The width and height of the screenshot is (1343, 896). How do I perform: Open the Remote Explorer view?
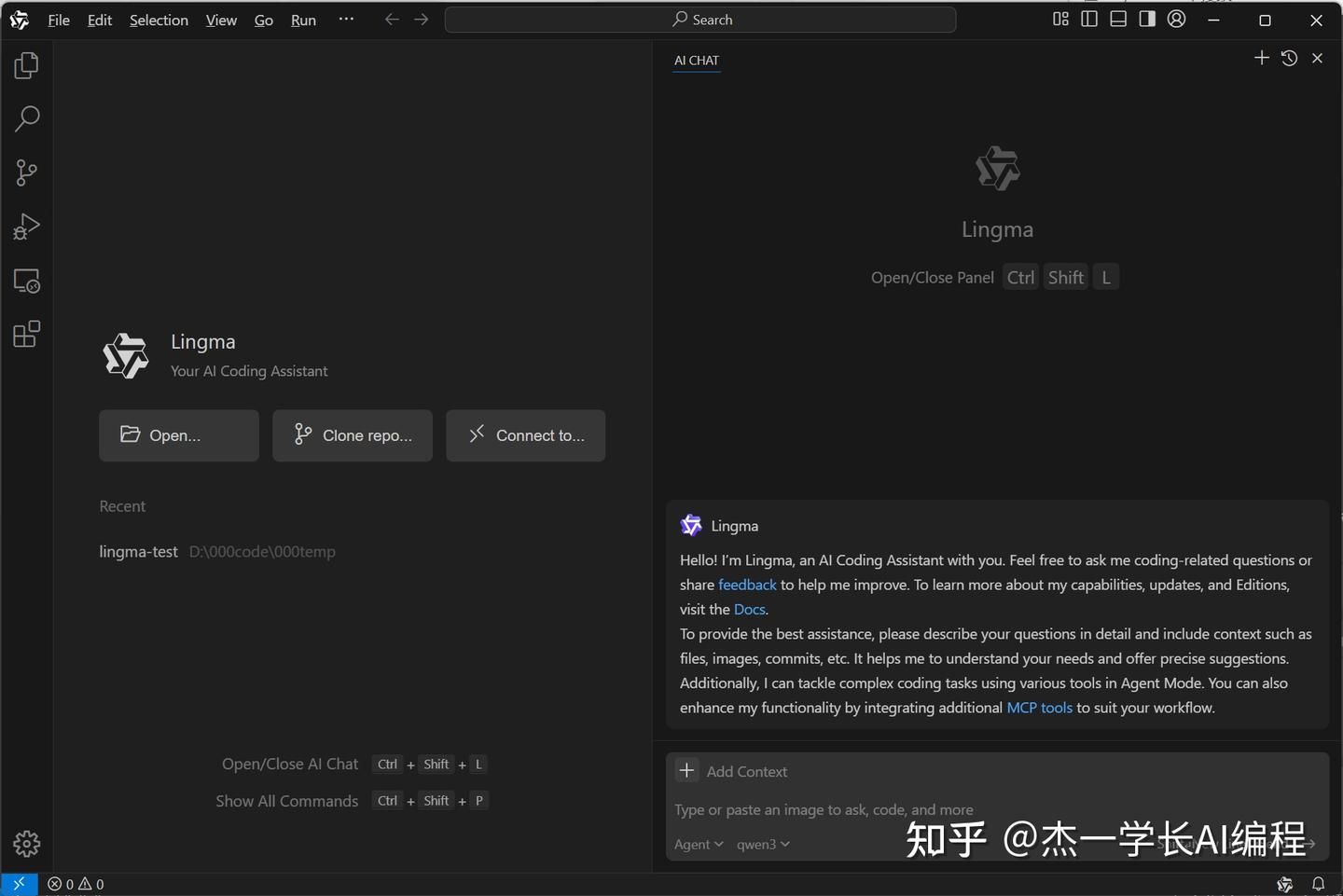coord(26,281)
